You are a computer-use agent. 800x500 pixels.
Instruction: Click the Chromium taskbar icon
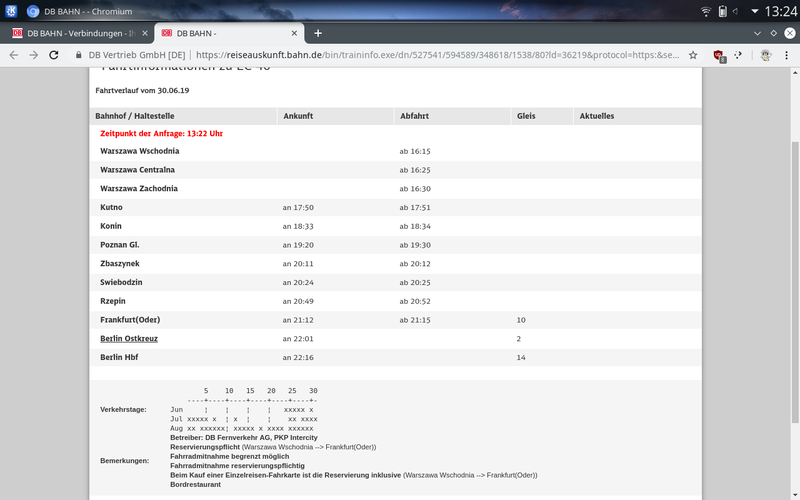coord(33,11)
